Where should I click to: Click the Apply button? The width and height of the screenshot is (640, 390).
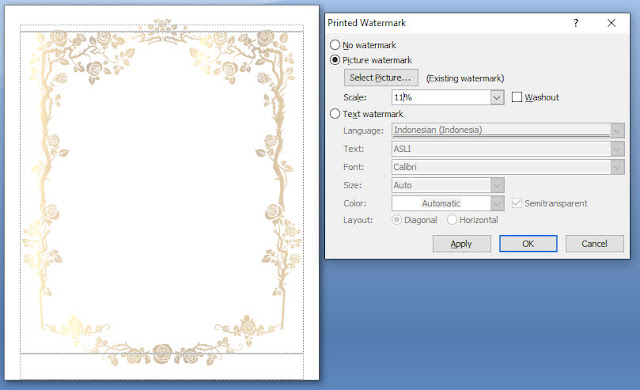(x=461, y=244)
